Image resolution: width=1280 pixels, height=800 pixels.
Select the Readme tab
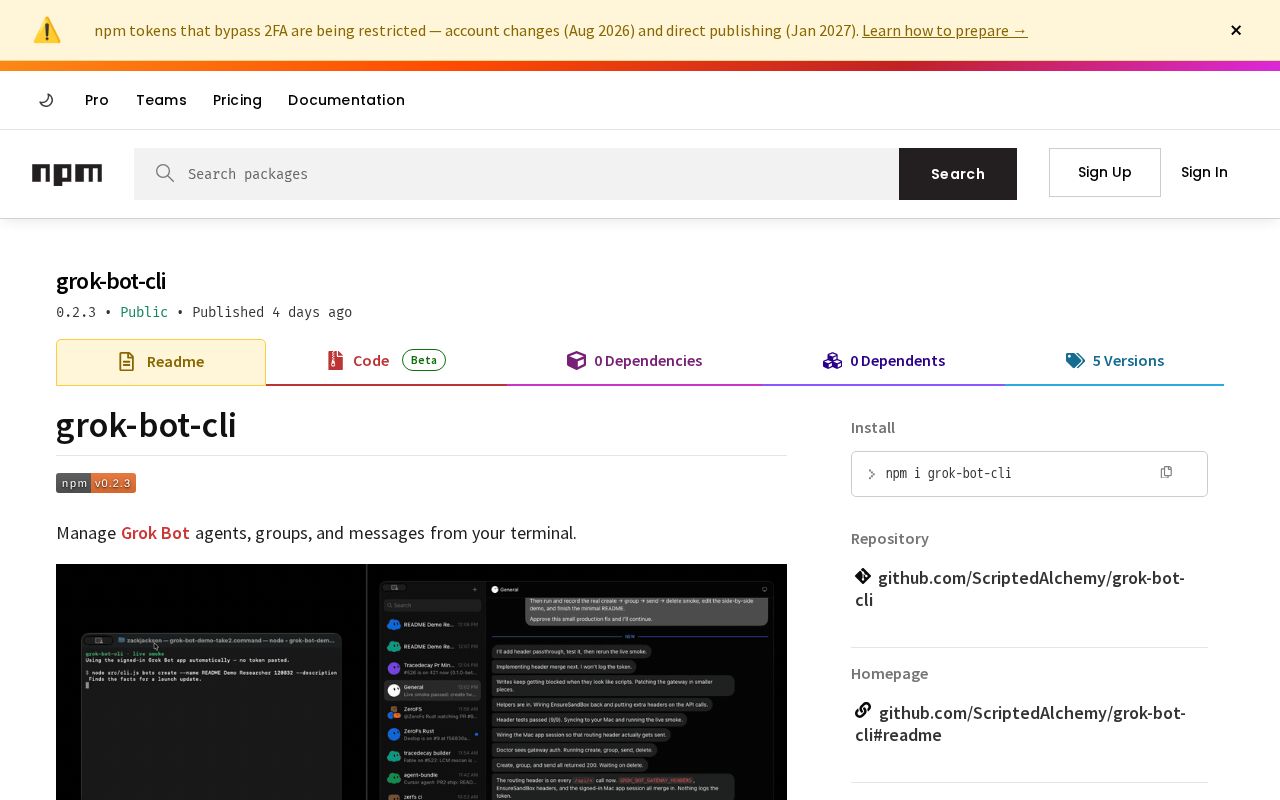coord(161,362)
